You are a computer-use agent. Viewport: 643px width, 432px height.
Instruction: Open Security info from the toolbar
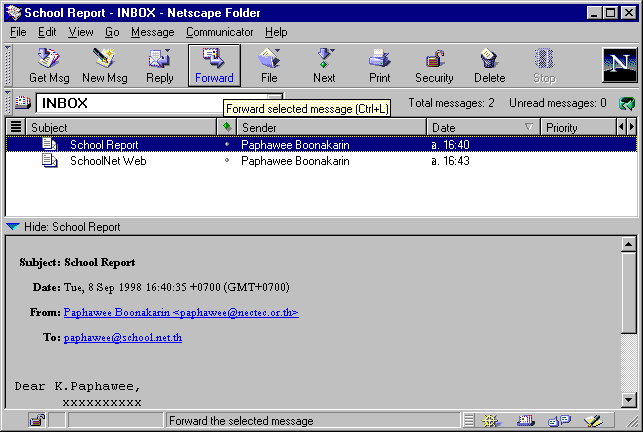(434, 66)
